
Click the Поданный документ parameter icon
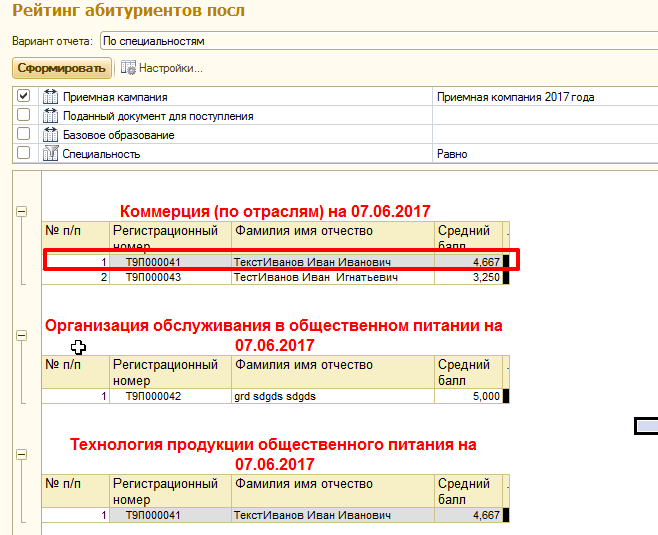click(50, 116)
